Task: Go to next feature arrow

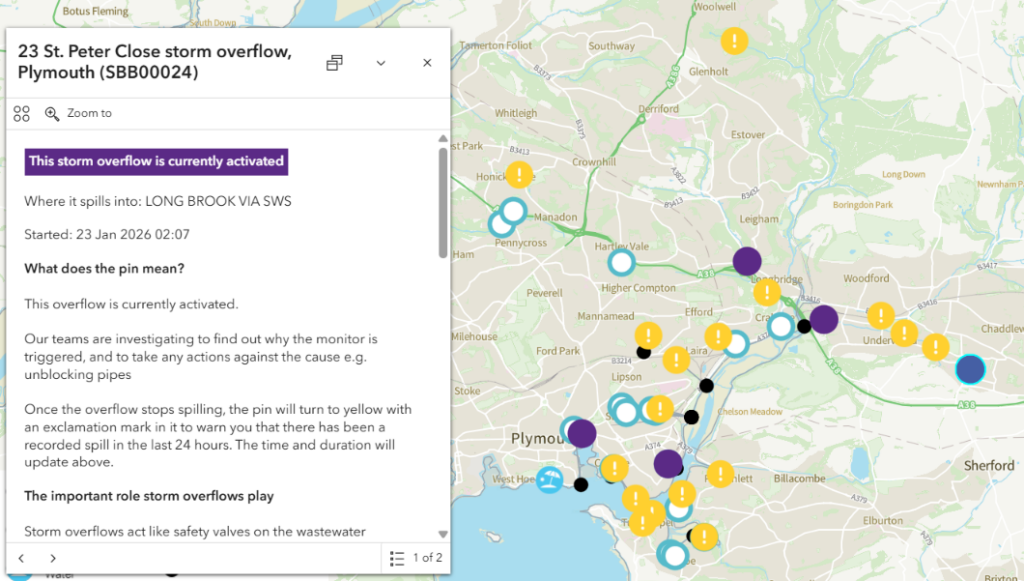Action: click(x=53, y=558)
